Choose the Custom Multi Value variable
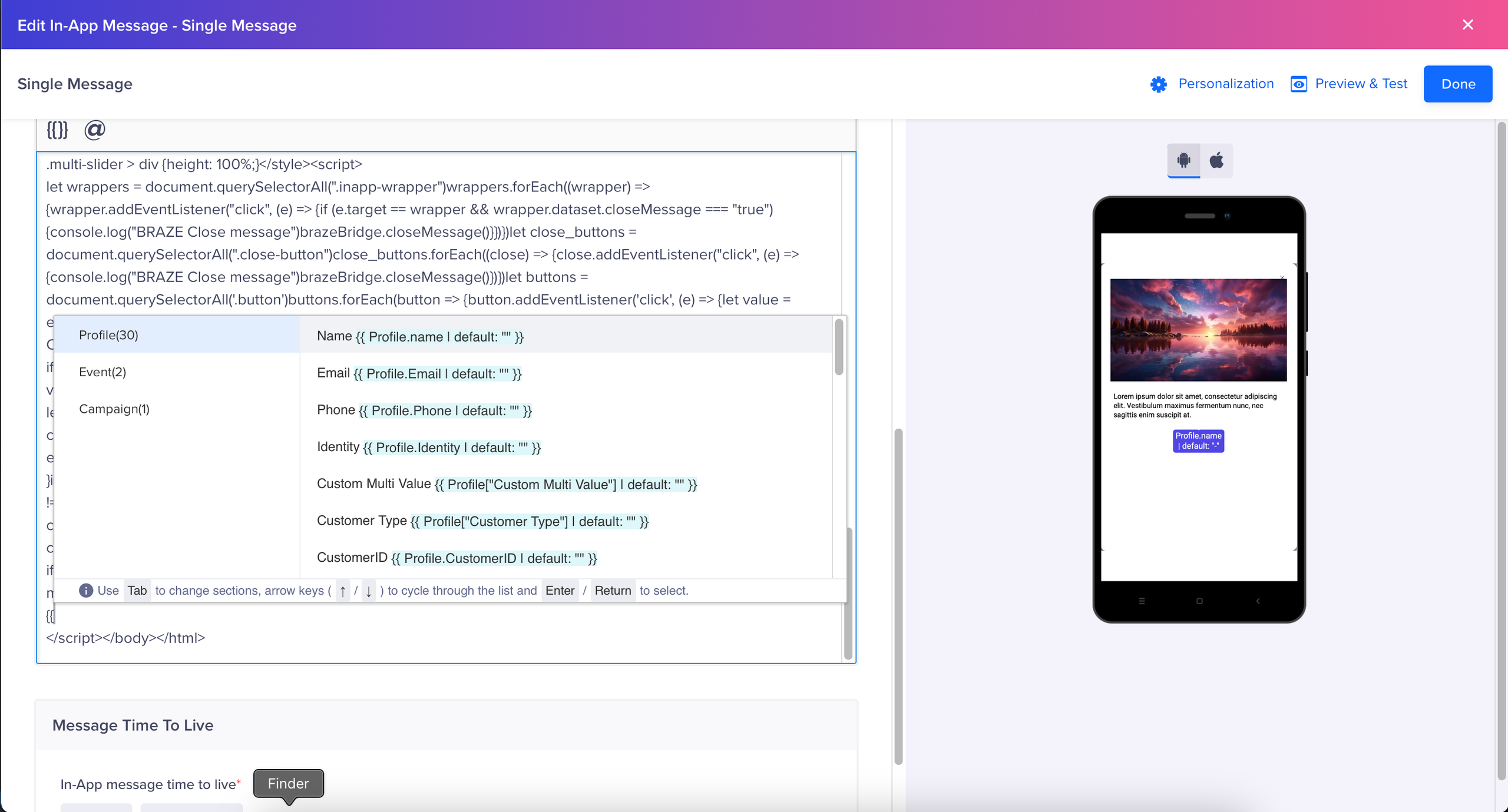This screenshot has height=812, width=1508. [x=507, y=485]
